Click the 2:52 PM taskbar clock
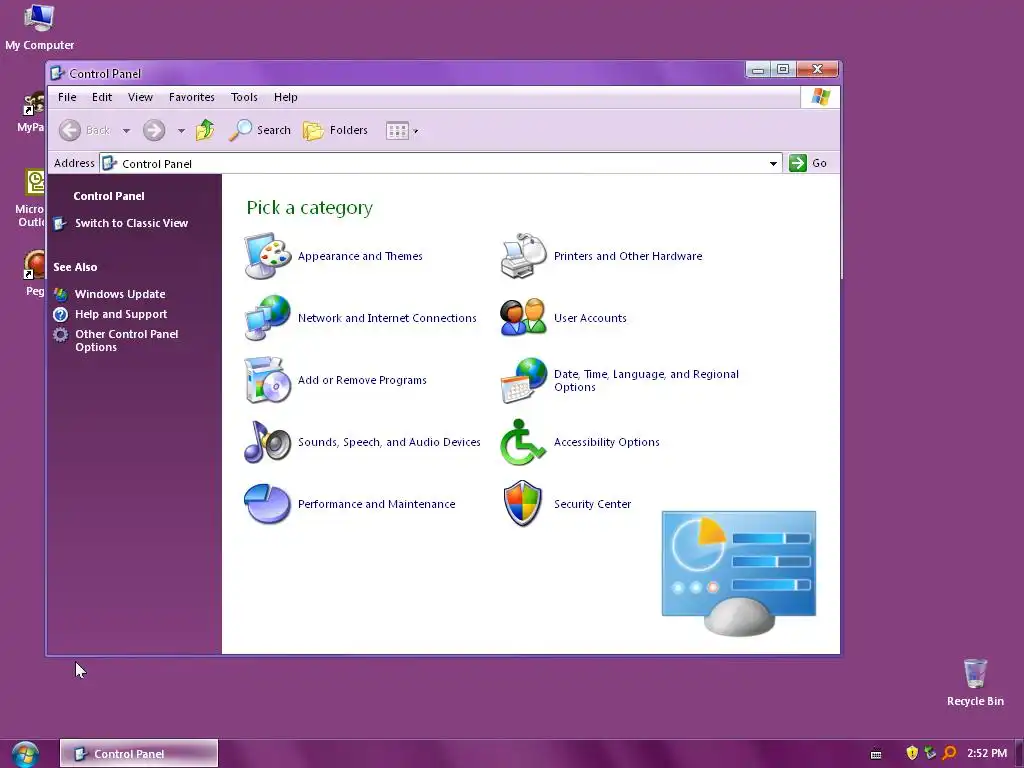The width and height of the screenshot is (1024, 768). click(987, 754)
